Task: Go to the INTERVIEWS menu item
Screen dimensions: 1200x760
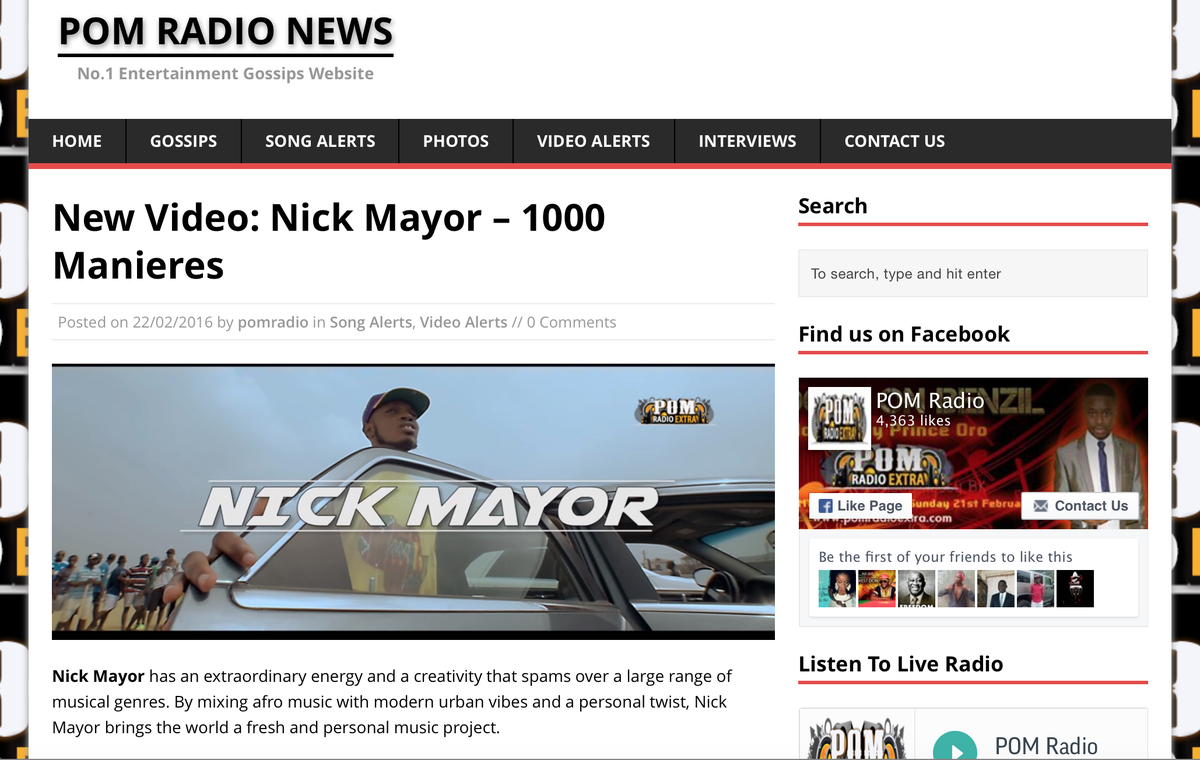Action: 747,141
